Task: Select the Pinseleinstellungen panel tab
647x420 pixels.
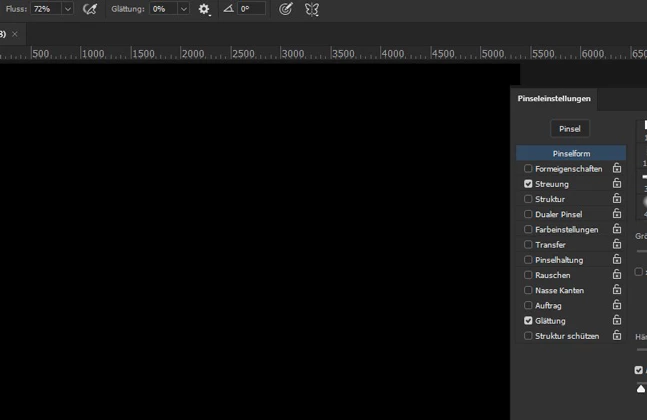Action: point(554,99)
